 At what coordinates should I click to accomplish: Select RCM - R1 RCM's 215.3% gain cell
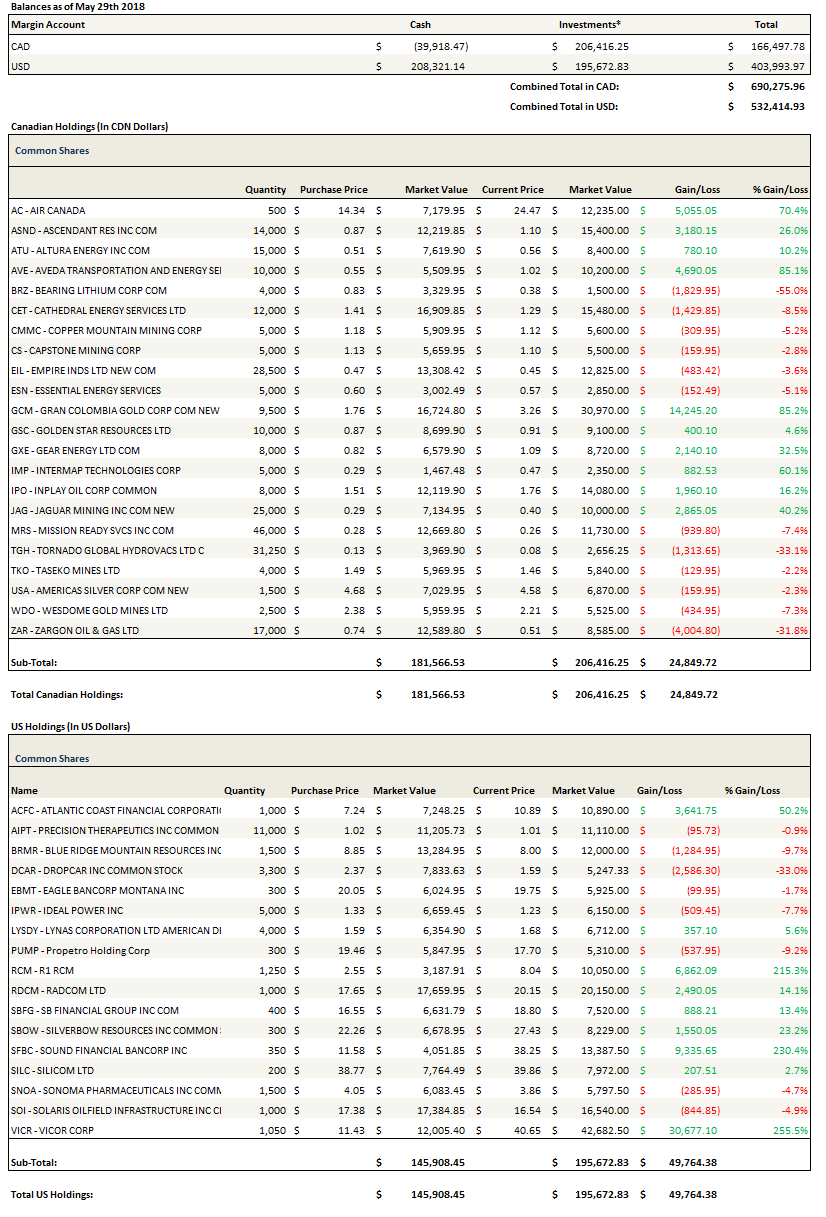790,971
